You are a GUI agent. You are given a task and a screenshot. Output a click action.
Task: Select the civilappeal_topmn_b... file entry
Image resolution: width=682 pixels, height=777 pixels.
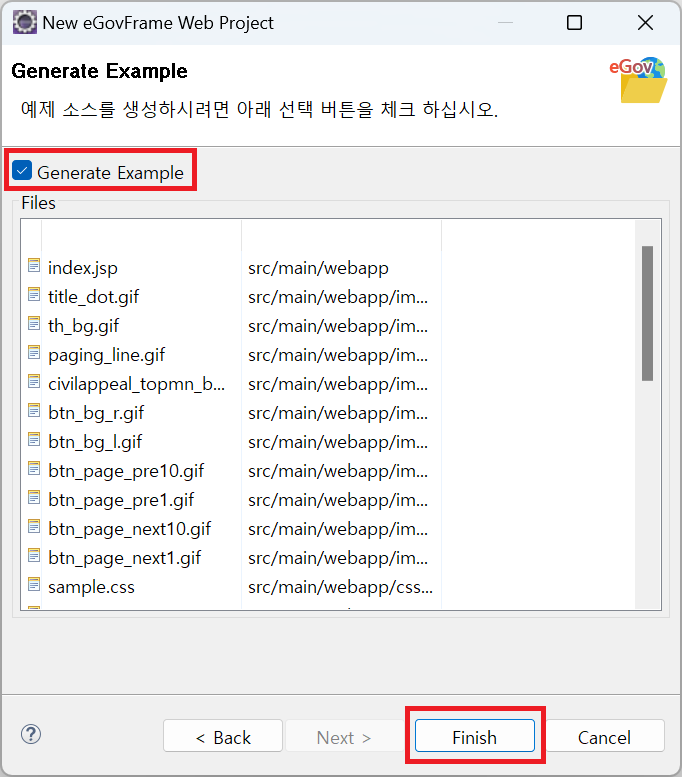pyautogui.click(x=136, y=383)
